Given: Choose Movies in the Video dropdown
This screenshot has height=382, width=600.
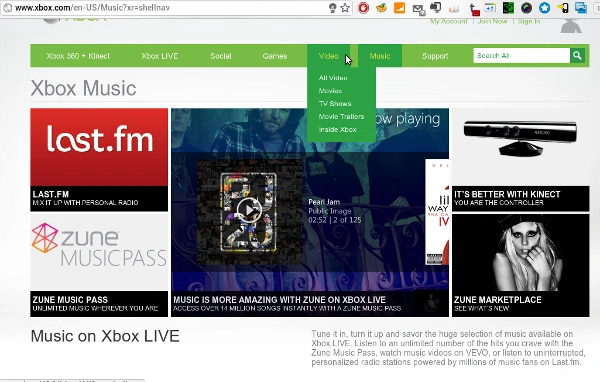Looking at the screenshot, I should pyautogui.click(x=330, y=91).
